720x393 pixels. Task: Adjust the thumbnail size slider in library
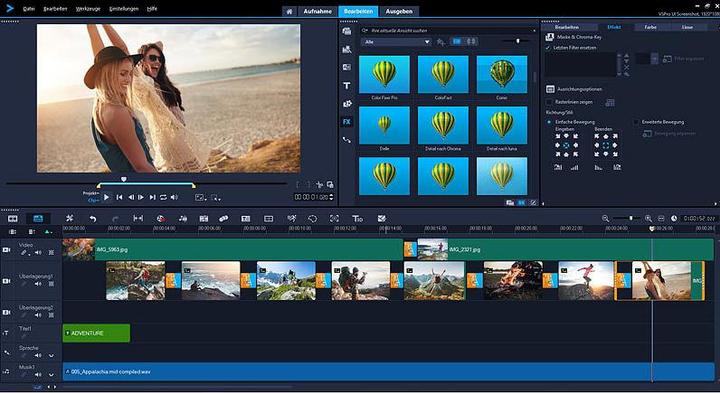click(x=518, y=41)
